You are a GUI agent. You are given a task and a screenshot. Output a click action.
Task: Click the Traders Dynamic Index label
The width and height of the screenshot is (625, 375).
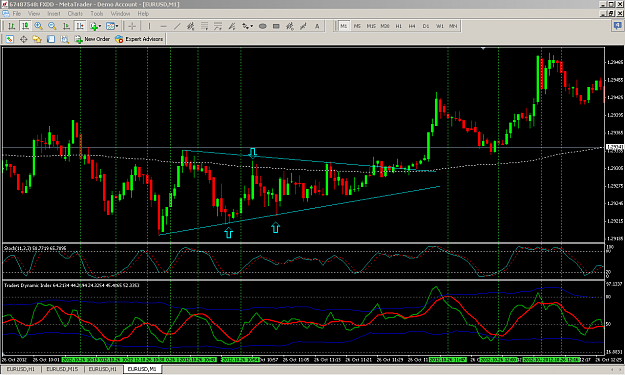pos(72,285)
